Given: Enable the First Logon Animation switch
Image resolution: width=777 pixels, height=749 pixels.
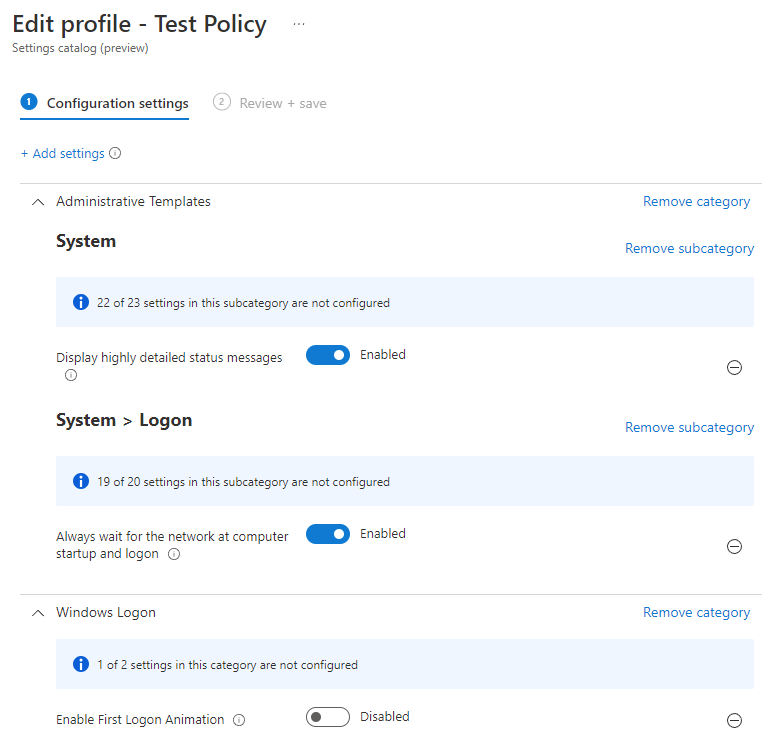Looking at the screenshot, I should pyautogui.click(x=328, y=717).
